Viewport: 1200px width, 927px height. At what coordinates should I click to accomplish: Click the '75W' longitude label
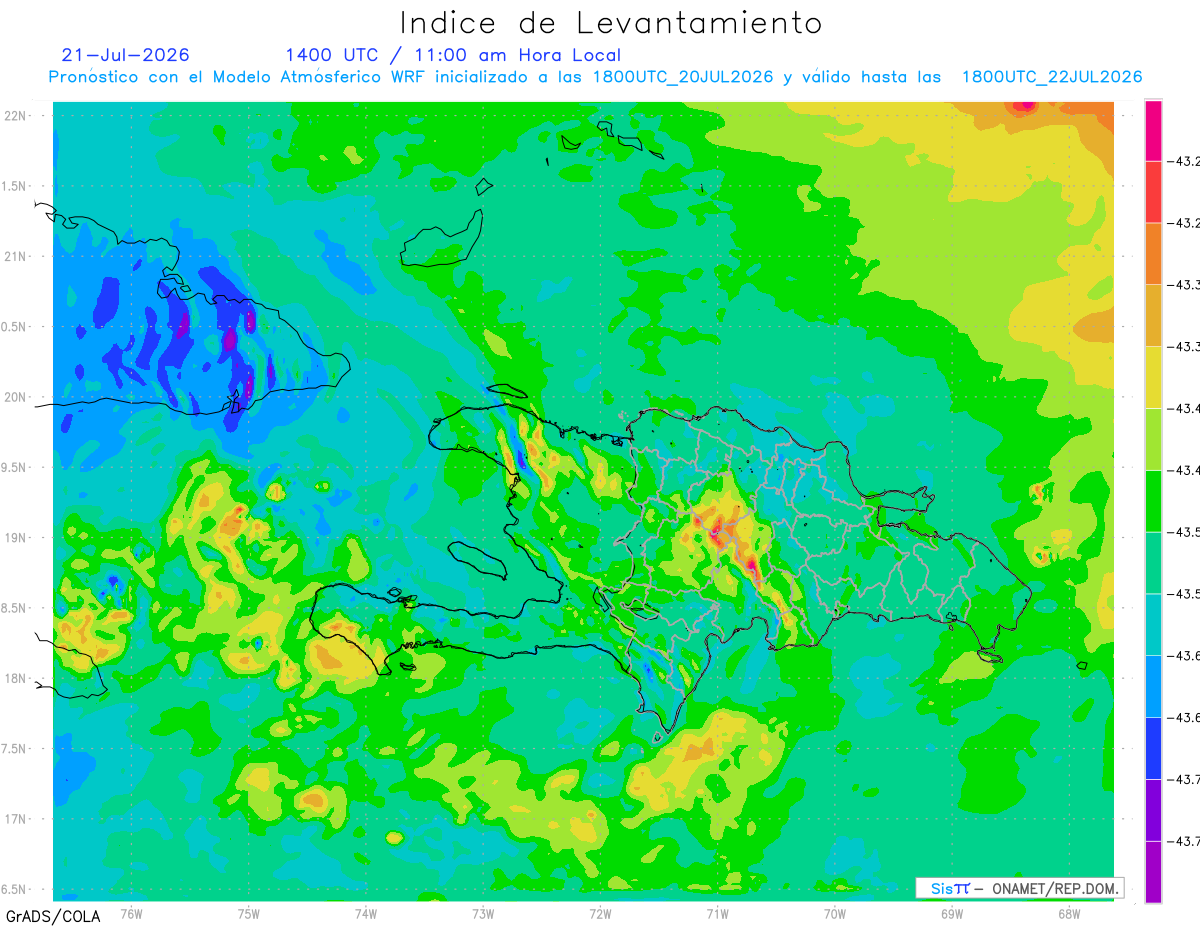(249, 914)
